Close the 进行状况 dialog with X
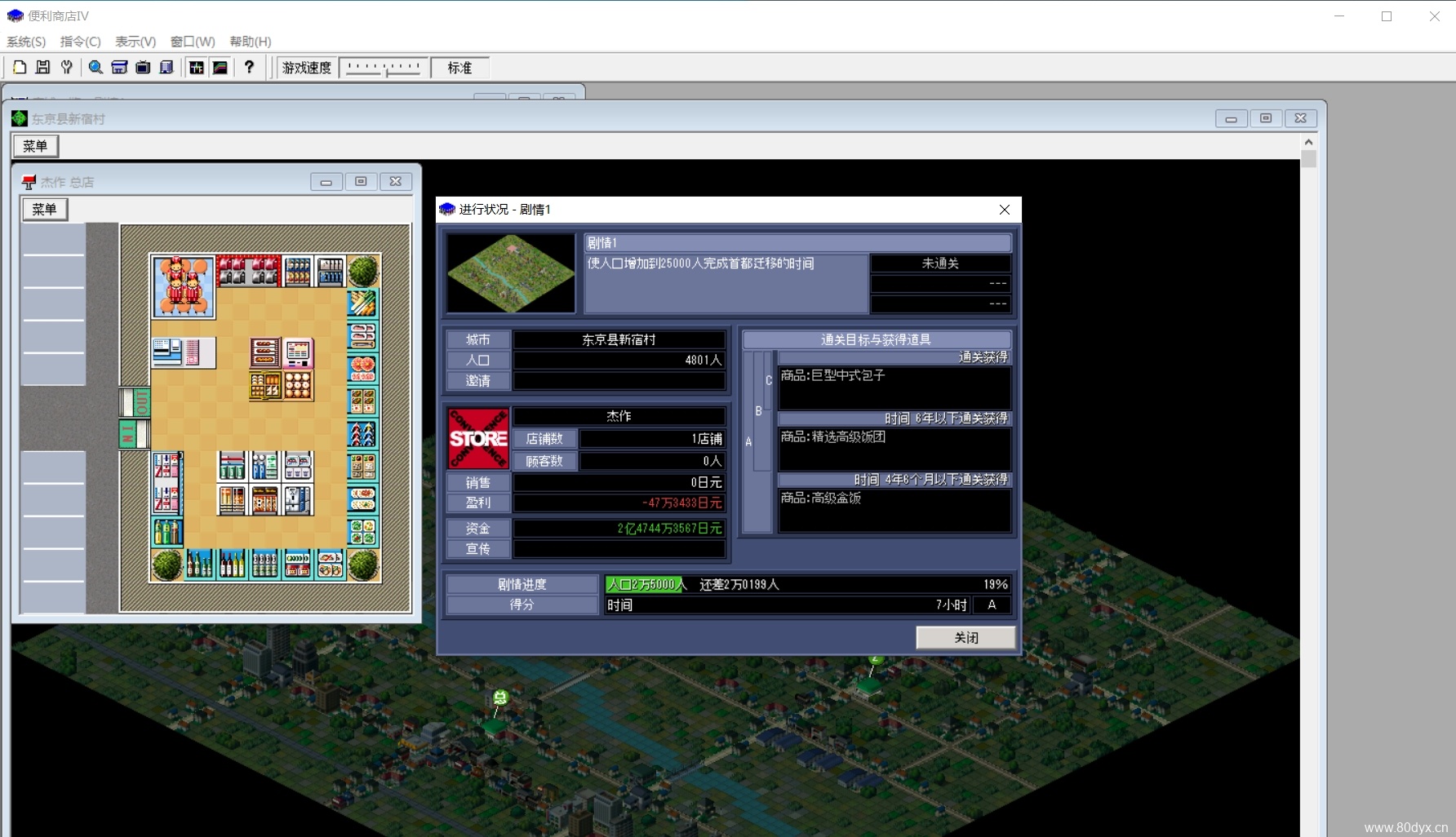 (x=1005, y=210)
